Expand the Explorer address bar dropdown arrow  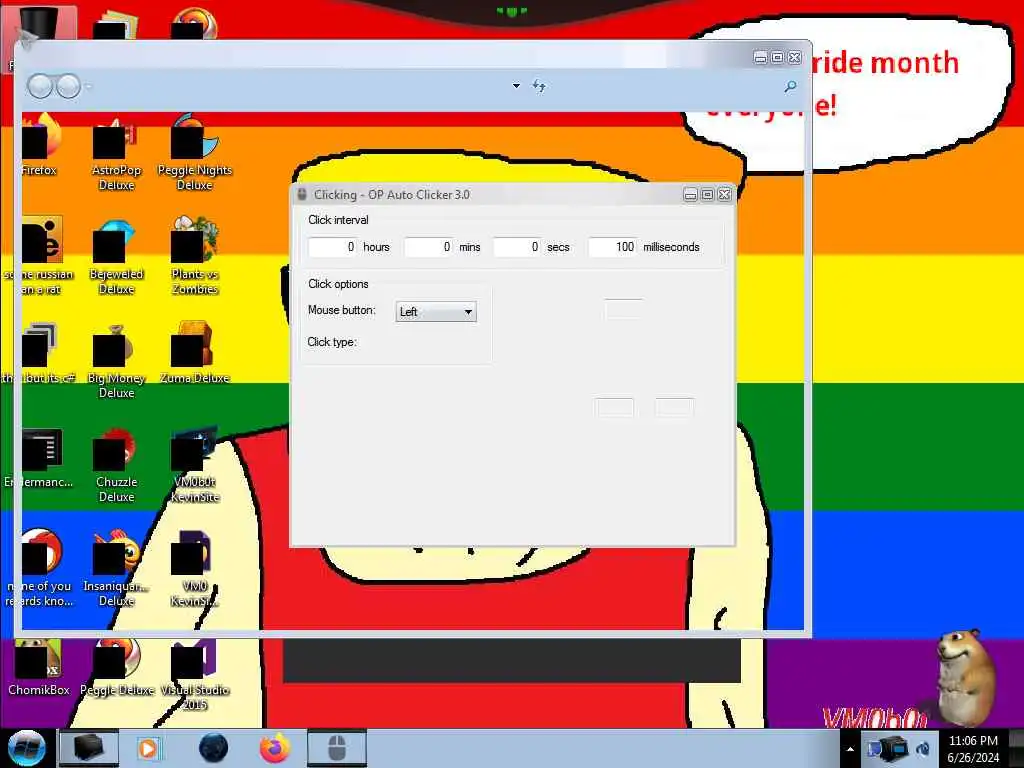(517, 86)
